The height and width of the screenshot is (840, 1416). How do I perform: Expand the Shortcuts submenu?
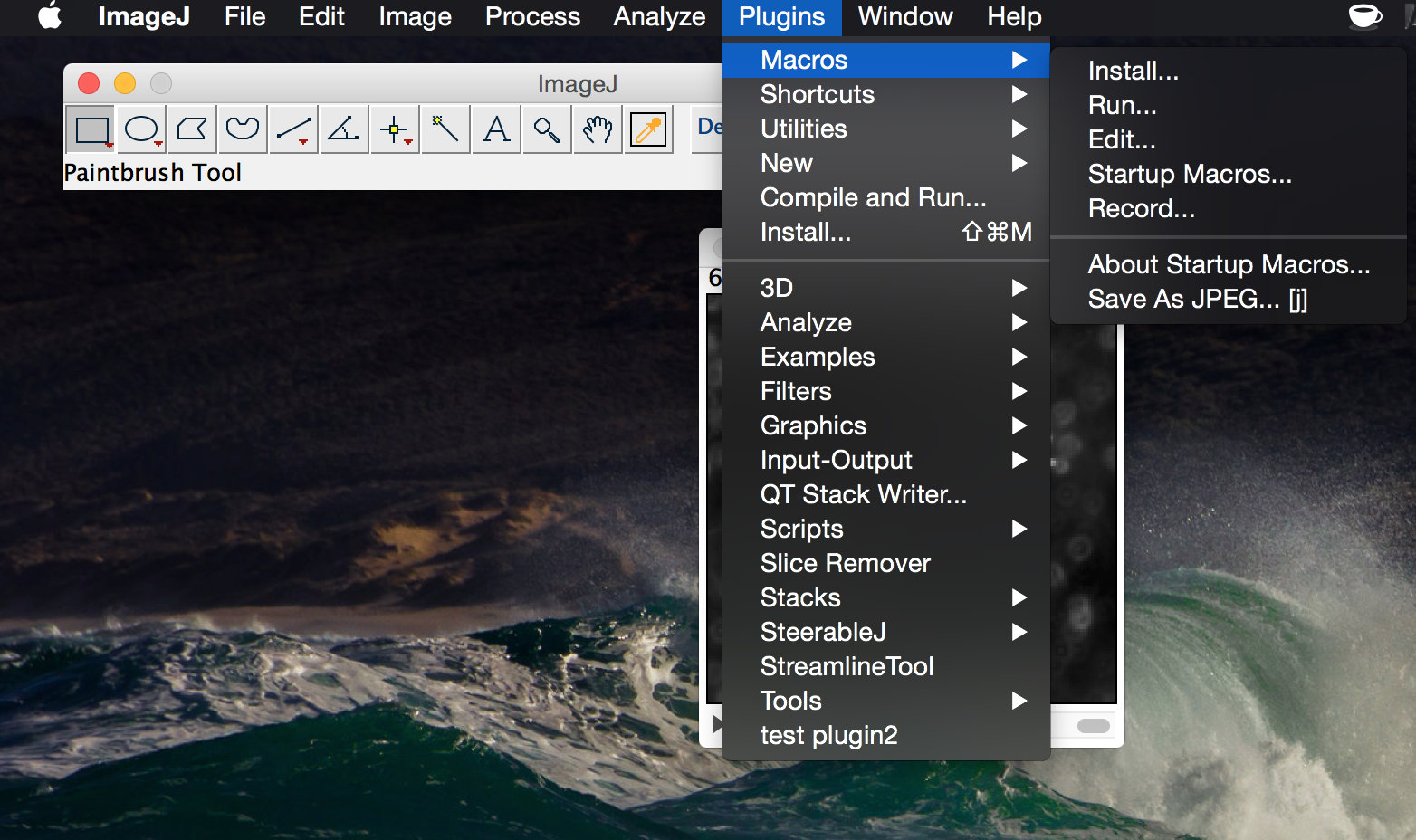coord(885,94)
